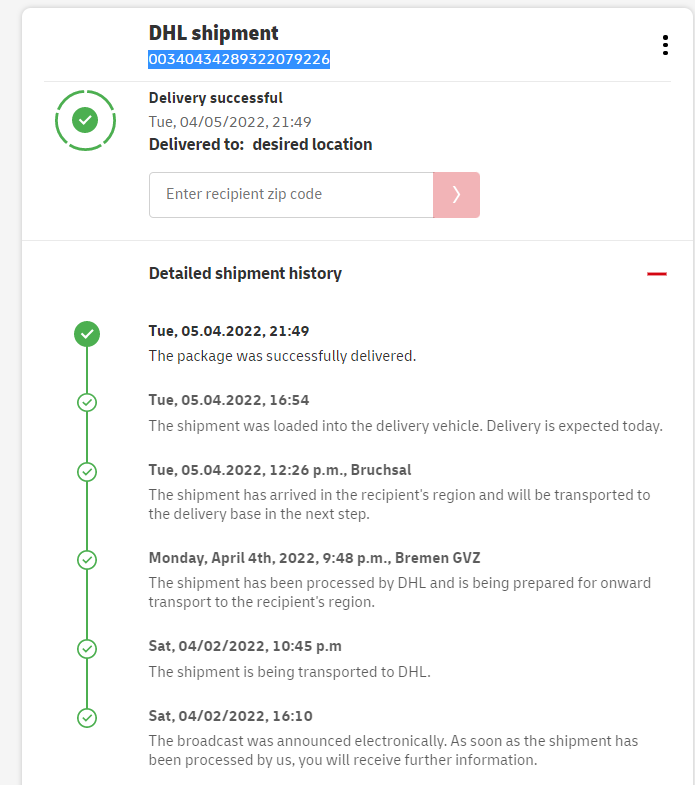Click the 10:45 p.m transport checkmark marker
Viewport: 695px width, 785px height.
pyautogui.click(x=87, y=648)
